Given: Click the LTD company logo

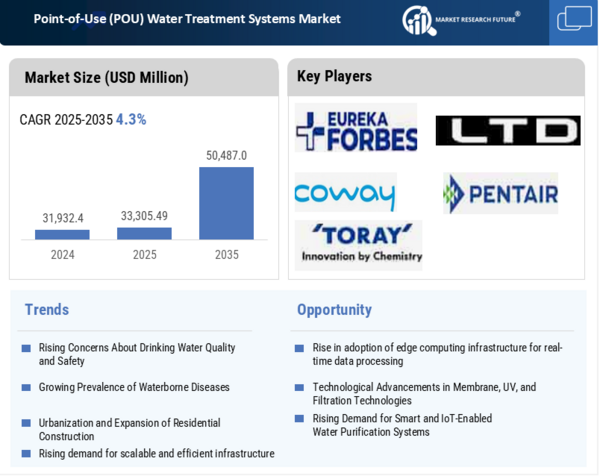Looking at the screenshot, I should point(507,131).
